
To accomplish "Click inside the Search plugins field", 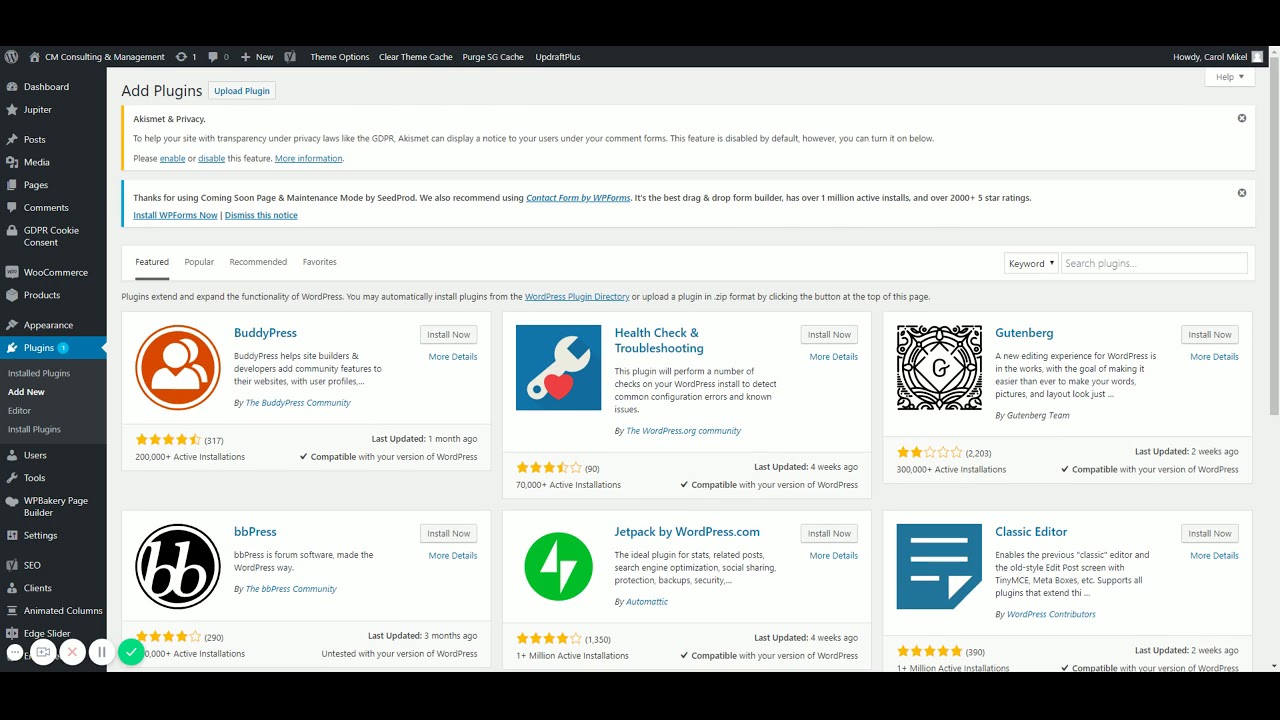I will click(1154, 263).
